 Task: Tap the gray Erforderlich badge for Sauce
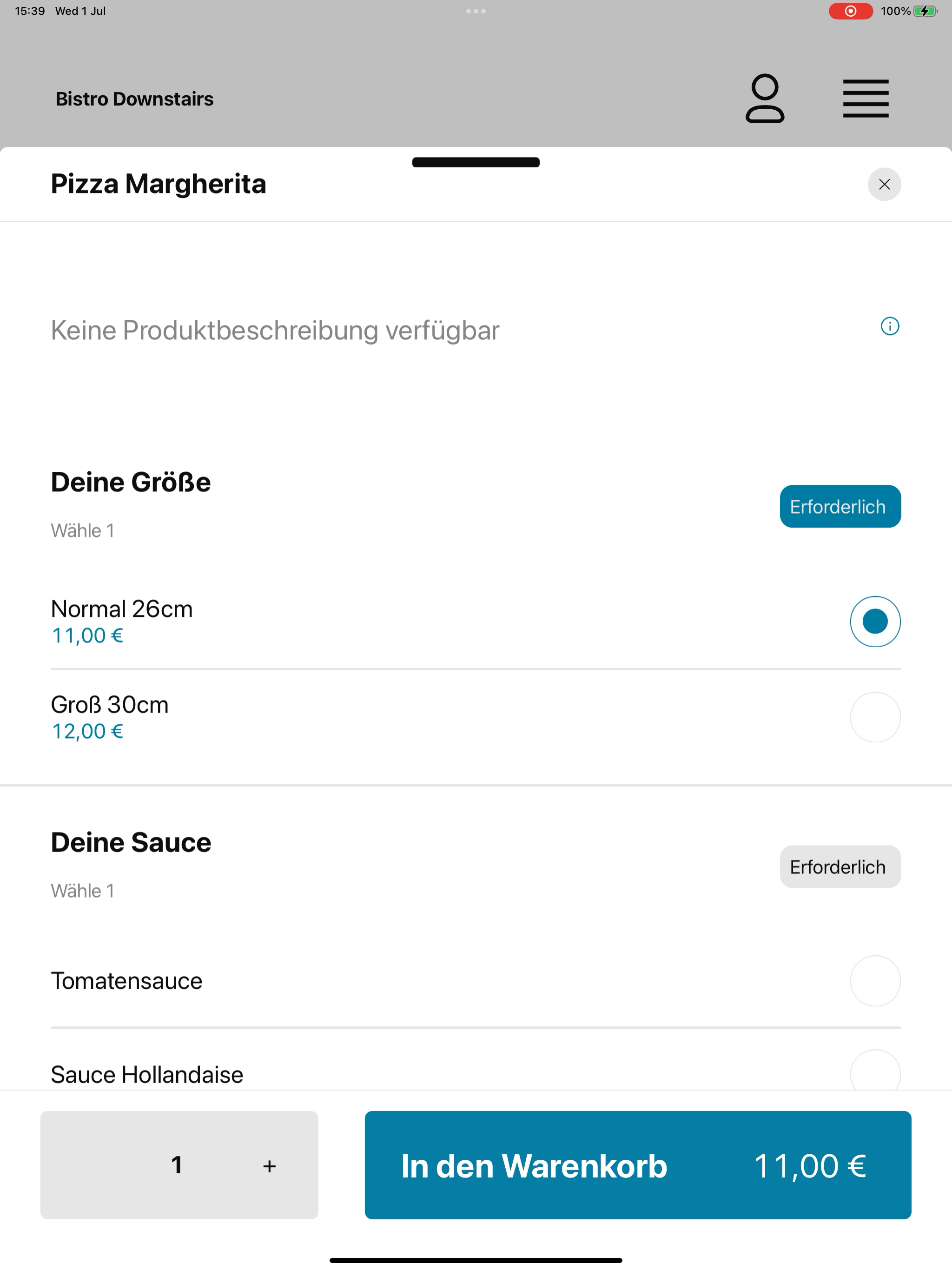[x=840, y=867]
